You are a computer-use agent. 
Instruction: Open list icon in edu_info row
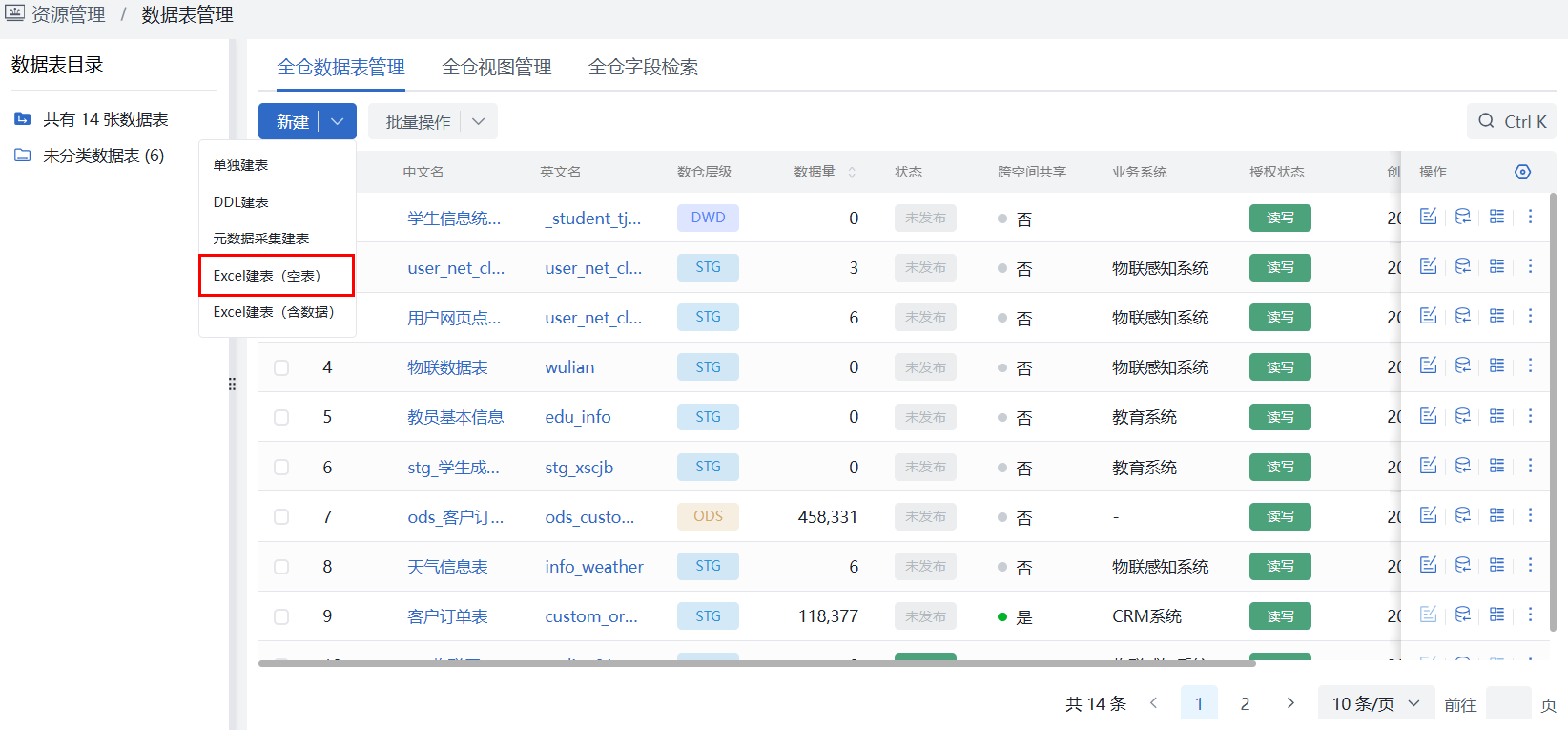[1497, 416]
